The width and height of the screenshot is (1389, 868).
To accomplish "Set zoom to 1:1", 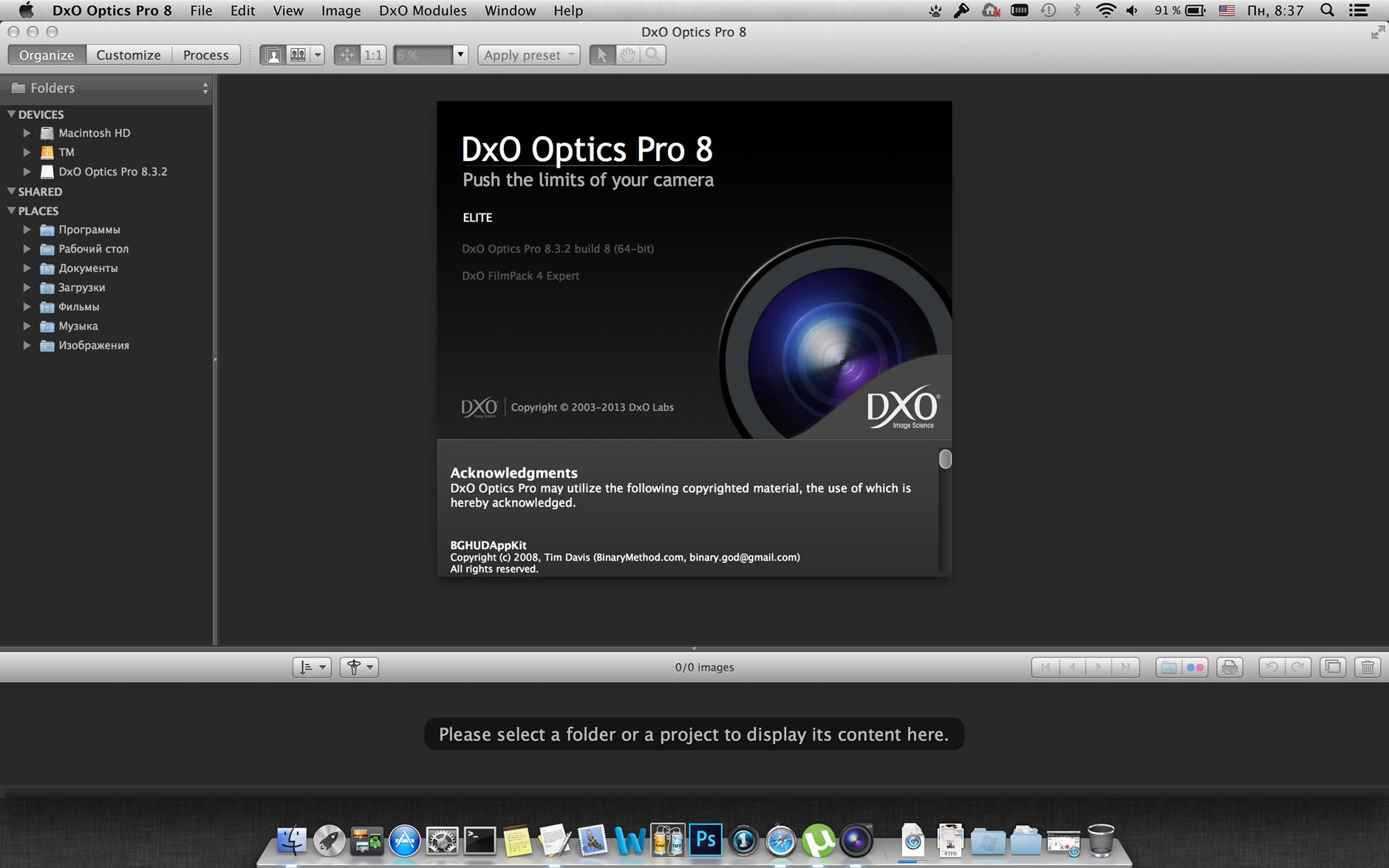I will tap(373, 55).
